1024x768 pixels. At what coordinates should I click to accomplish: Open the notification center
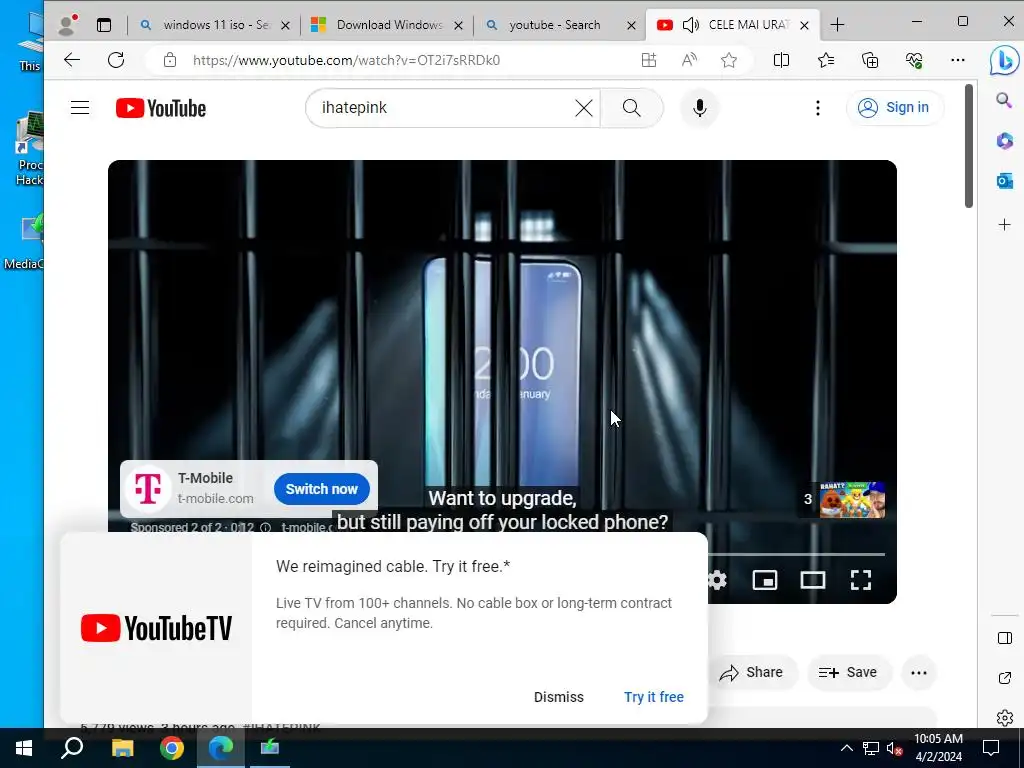point(991,748)
